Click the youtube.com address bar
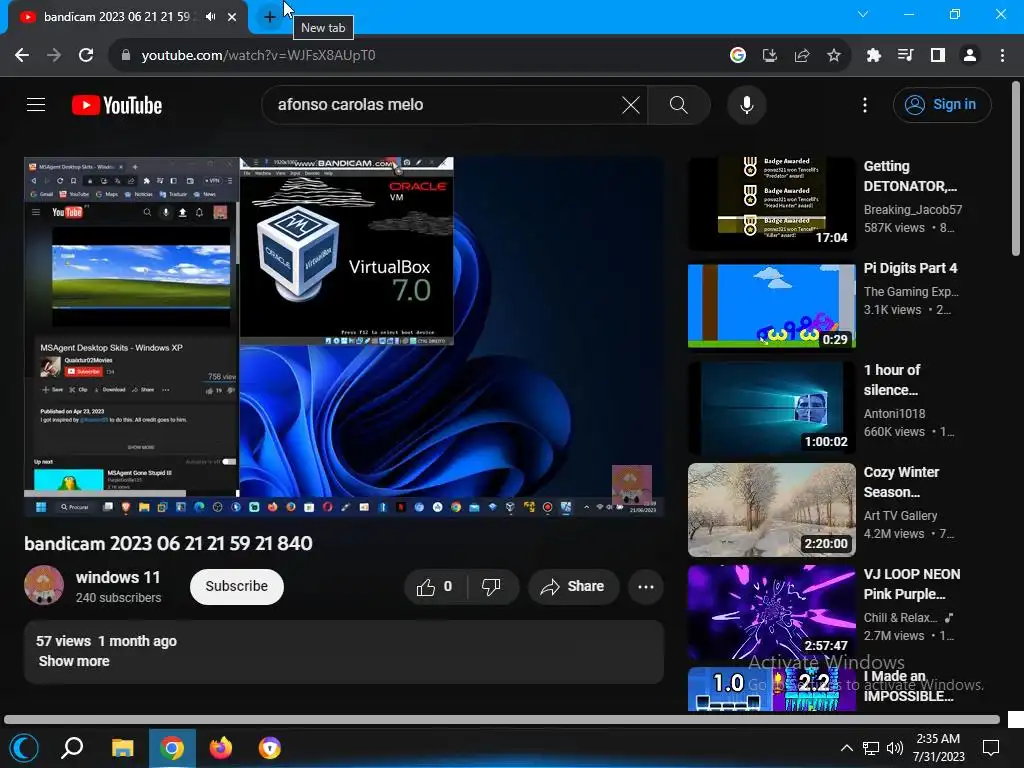This screenshot has height=768, width=1024. tap(418, 56)
